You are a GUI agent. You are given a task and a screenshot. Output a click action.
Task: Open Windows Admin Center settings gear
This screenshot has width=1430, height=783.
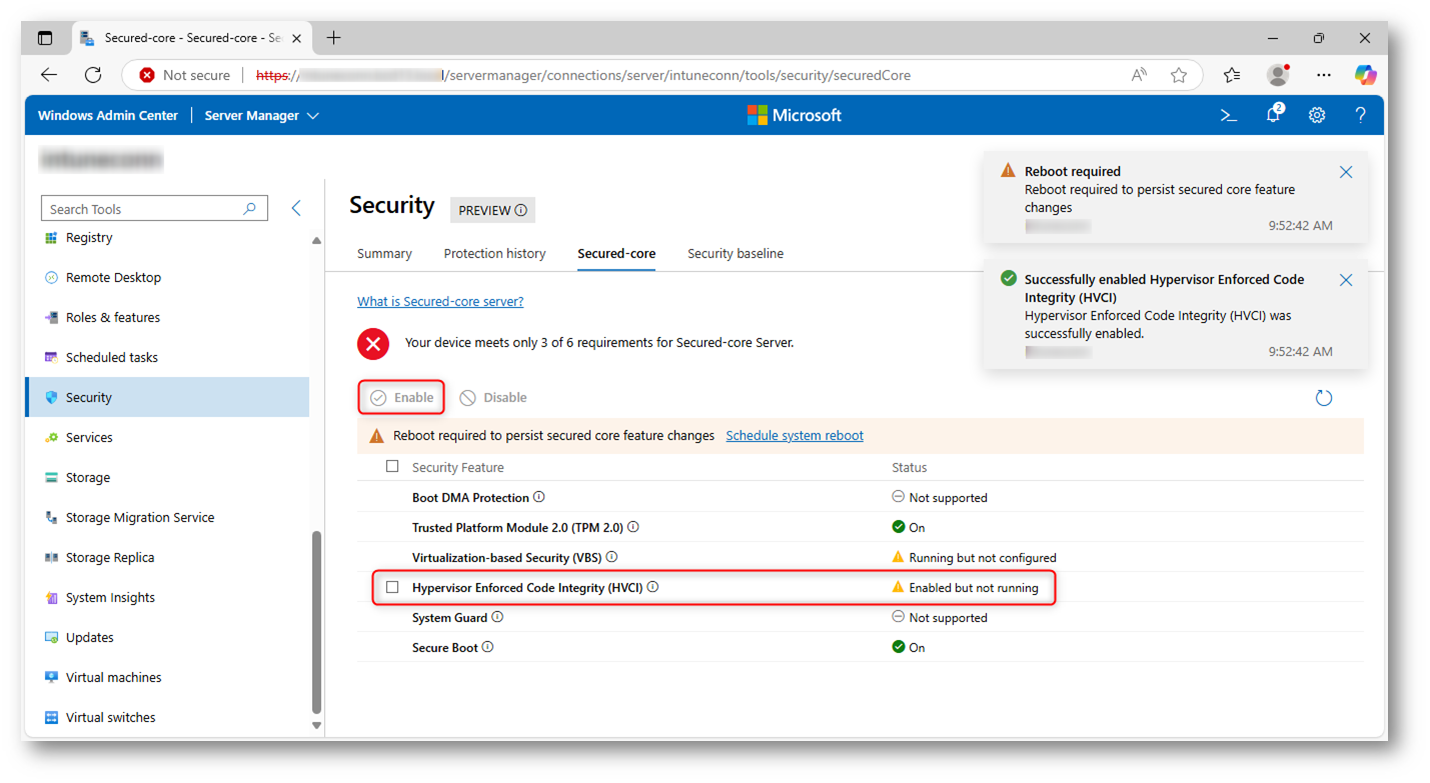click(x=1317, y=115)
